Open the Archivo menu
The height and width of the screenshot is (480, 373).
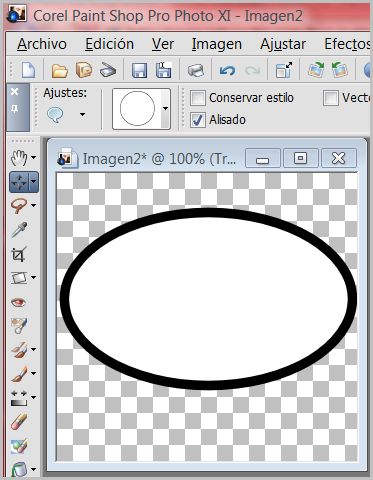tap(42, 44)
